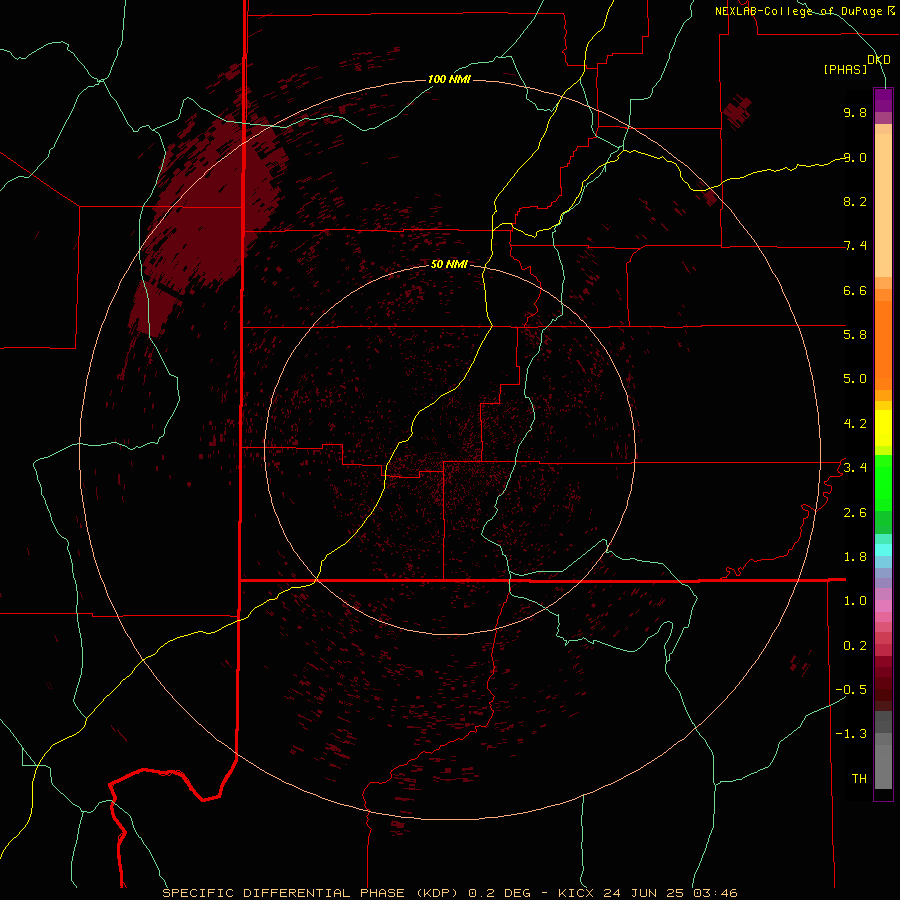Click the cyan segment of the color bar
Image resolution: width=900 pixels, height=900 pixels.
(x=883, y=549)
